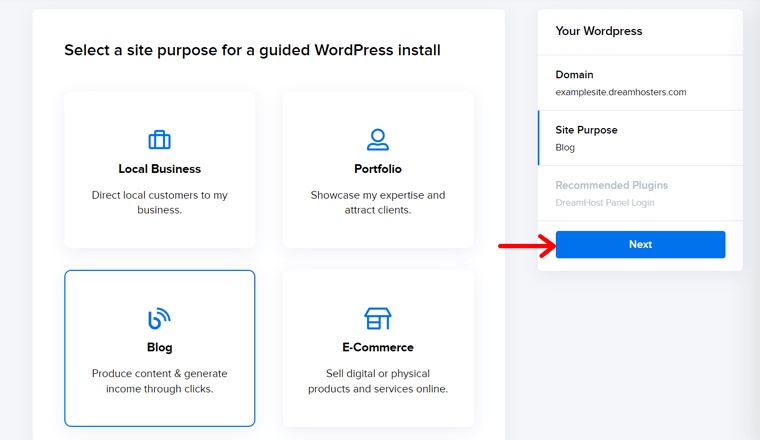Click 'Direct local customers to my business' text
This screenshot has width=760, height=440.
pos(159,203)
